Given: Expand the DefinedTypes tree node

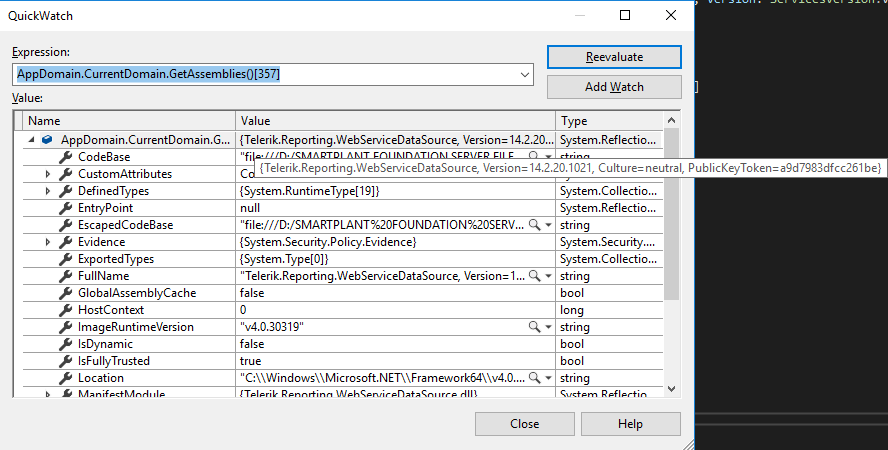Looking at the screenshot, I should point(48,191).
